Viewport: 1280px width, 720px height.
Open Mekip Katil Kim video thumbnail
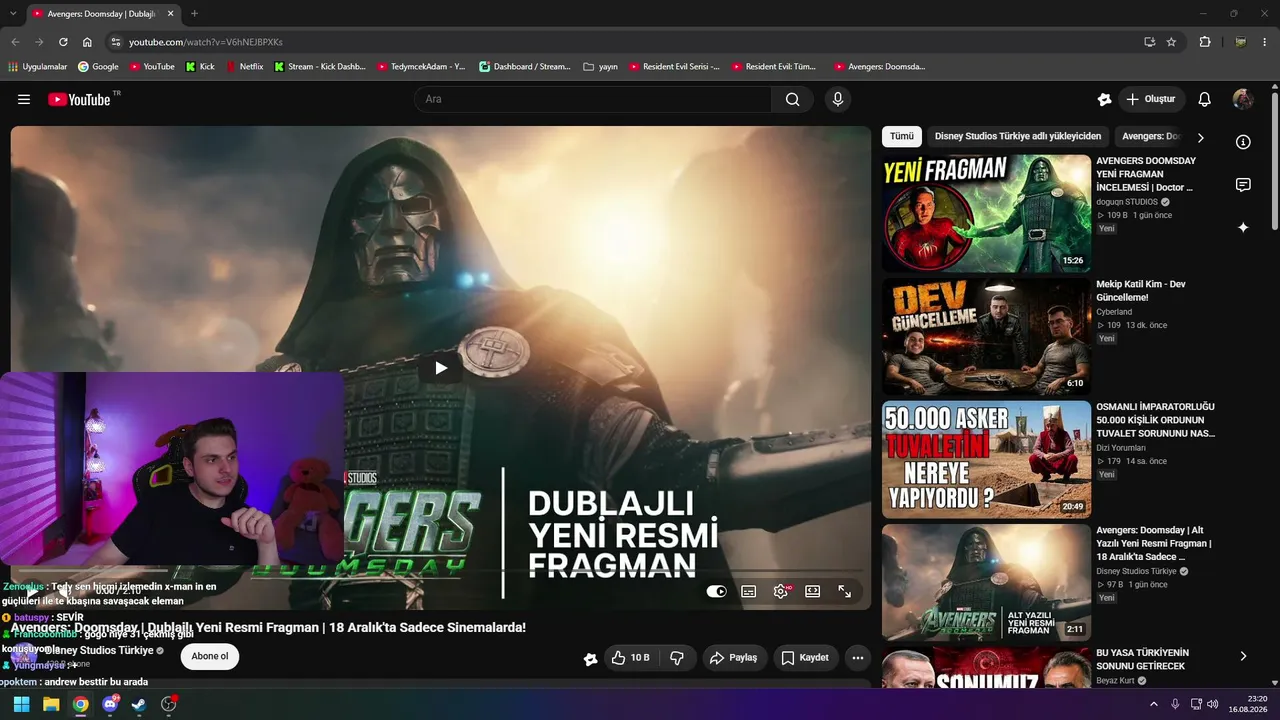pos(986,337)
